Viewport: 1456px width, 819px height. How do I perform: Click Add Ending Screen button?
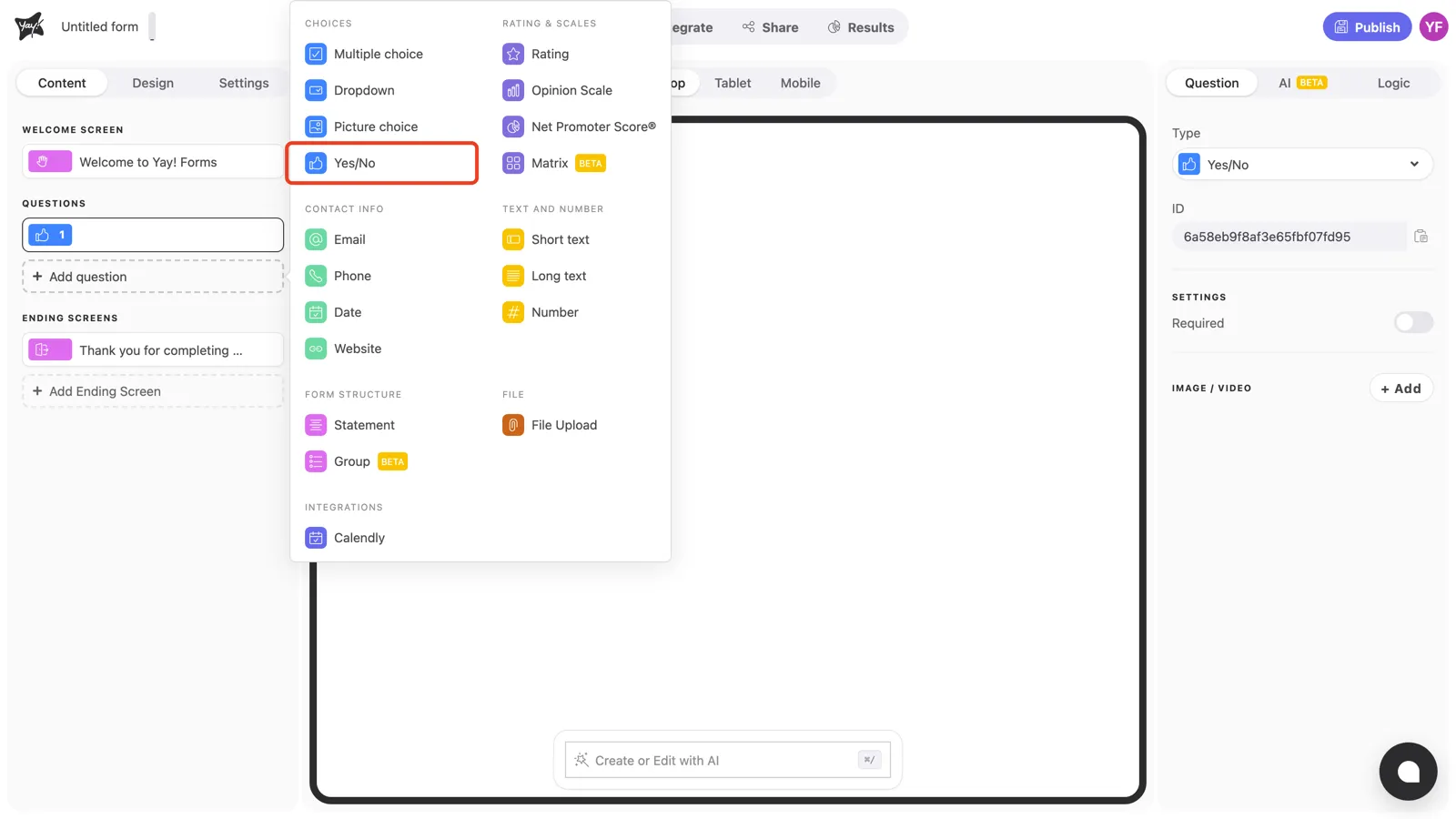pyautogui.click(x=153, y=391)
